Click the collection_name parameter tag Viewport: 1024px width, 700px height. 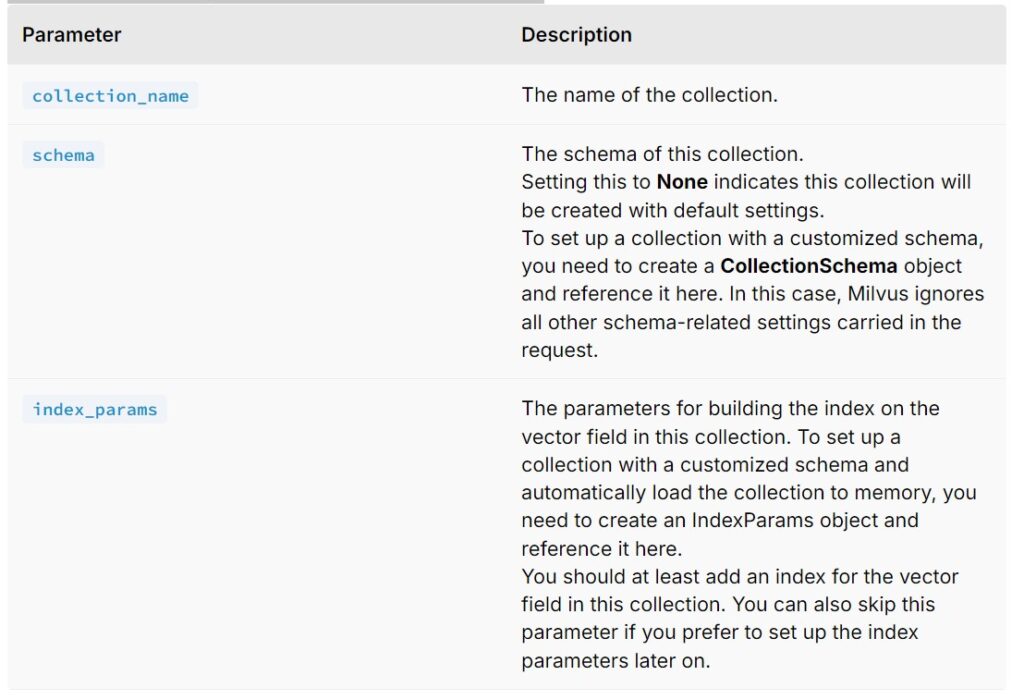(x=110, y=96)
